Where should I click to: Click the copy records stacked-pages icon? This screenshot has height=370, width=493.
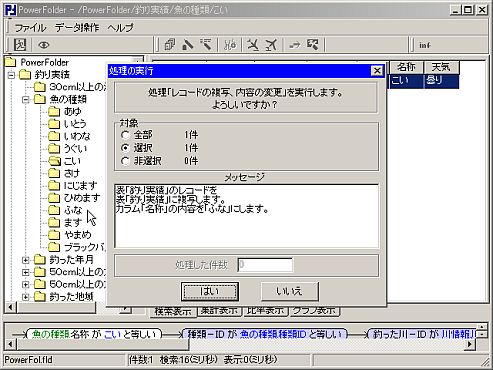click(170, 44)
